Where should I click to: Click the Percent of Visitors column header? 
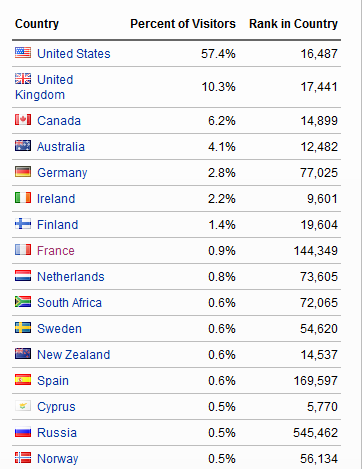[183, 24]
